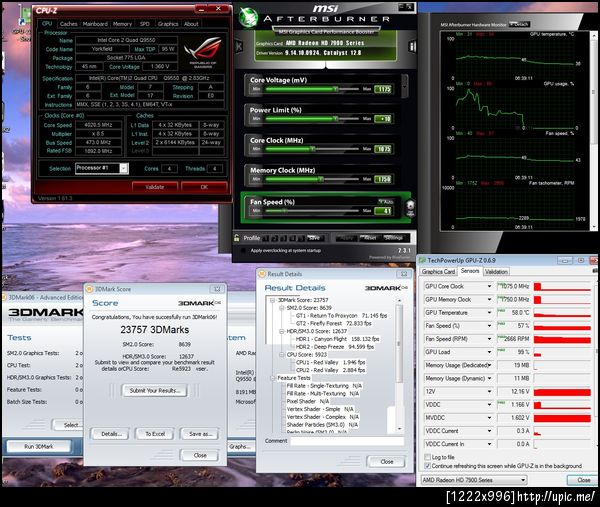Screen dimensions: 600x507
Task: Select Afterburner profile slot 4
Action: 292,238
